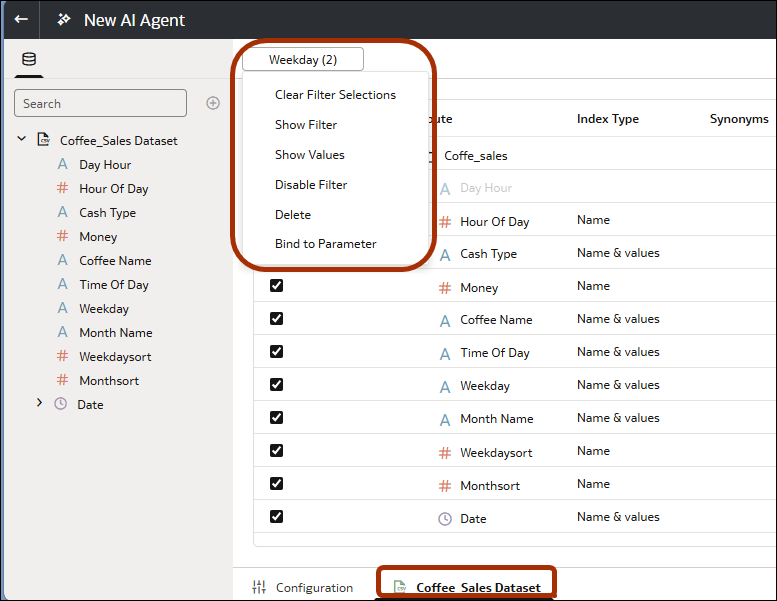Choose Delete from filter menu
The width and height of the screenshot is (777, 601).
coord(293,215)
